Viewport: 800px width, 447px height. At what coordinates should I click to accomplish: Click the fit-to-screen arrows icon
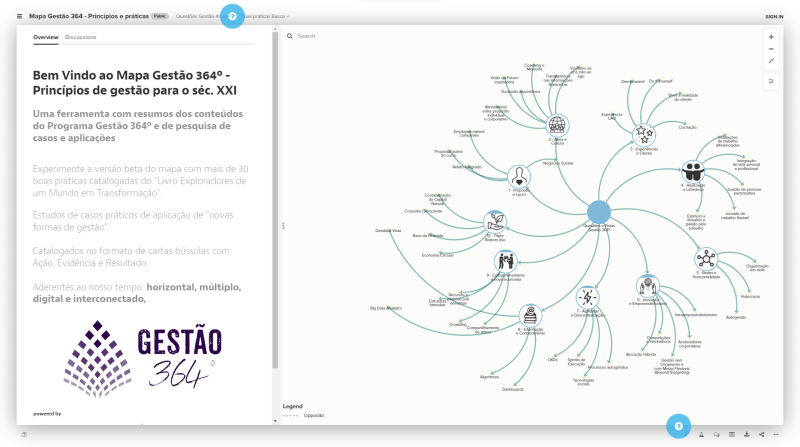(771, 61)
